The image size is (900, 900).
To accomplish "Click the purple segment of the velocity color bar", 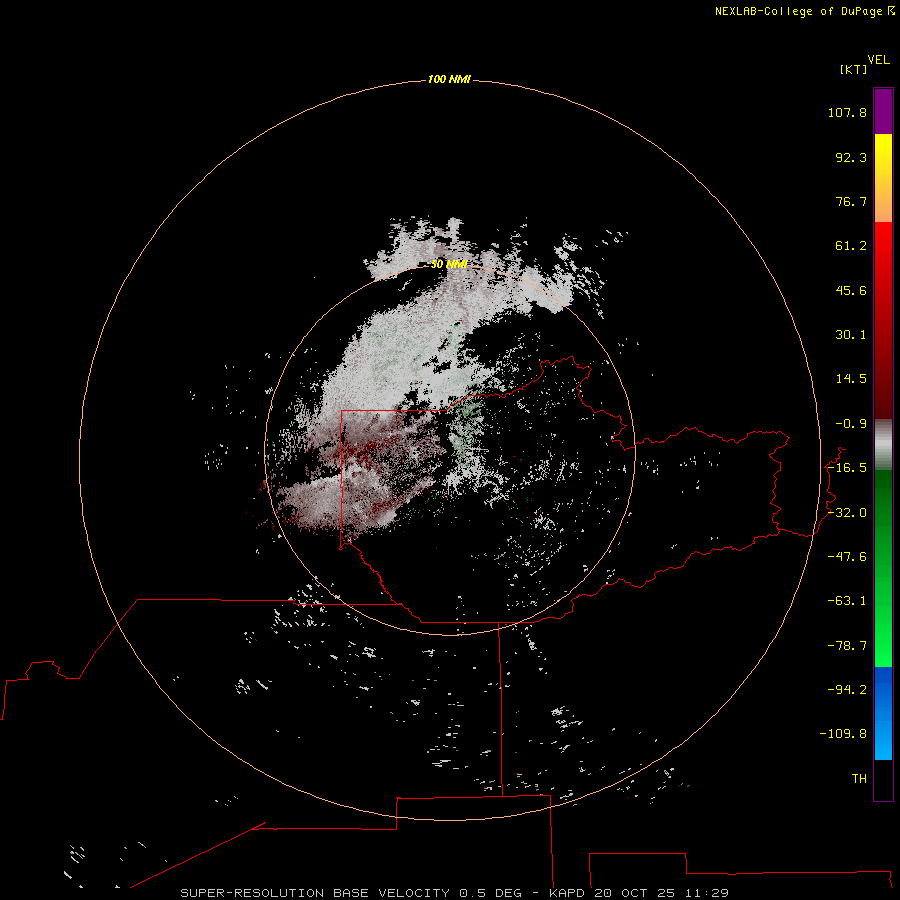I will click(x=883, y=111).
